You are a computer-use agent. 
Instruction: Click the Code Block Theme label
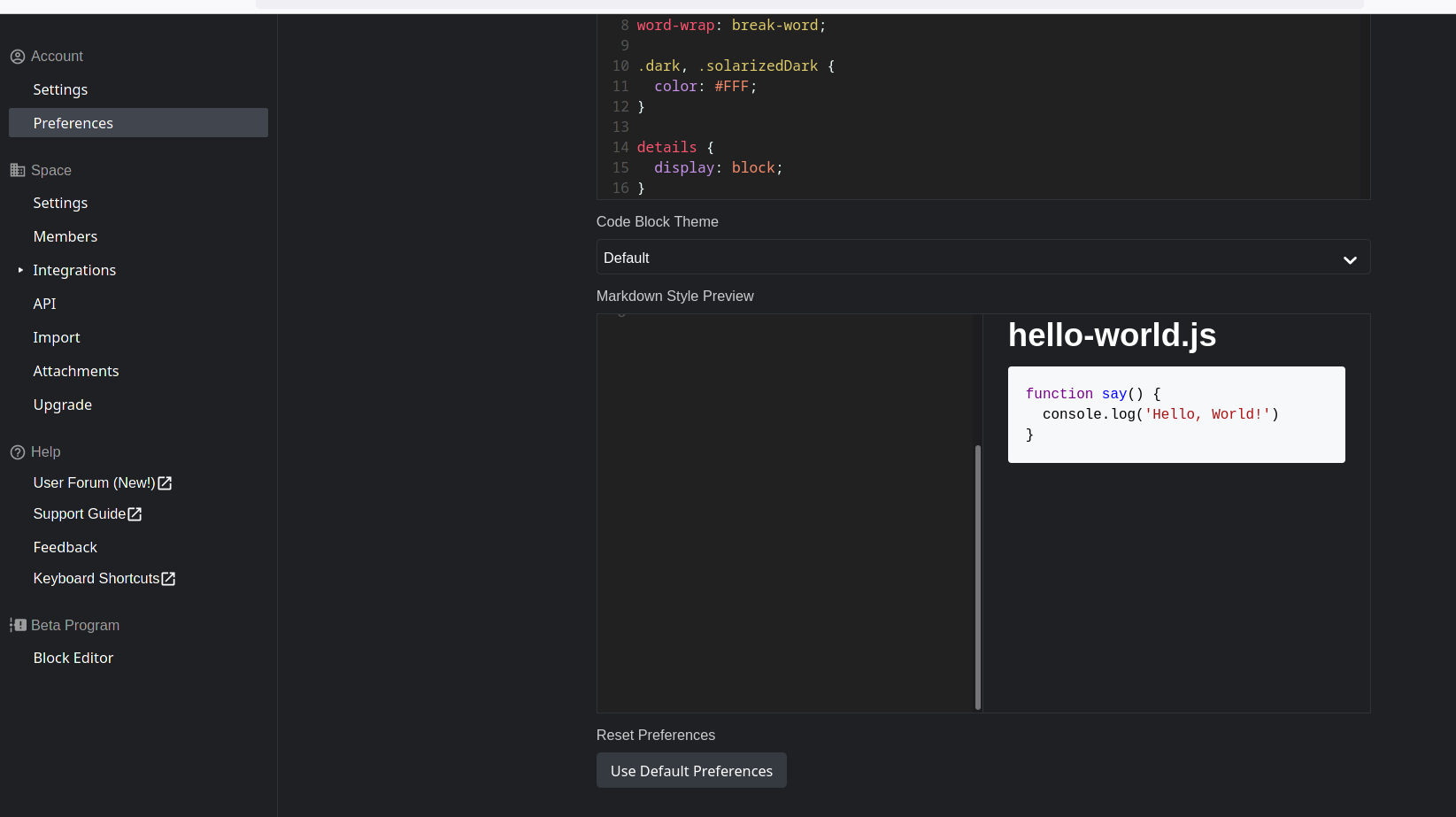[658, 222]
